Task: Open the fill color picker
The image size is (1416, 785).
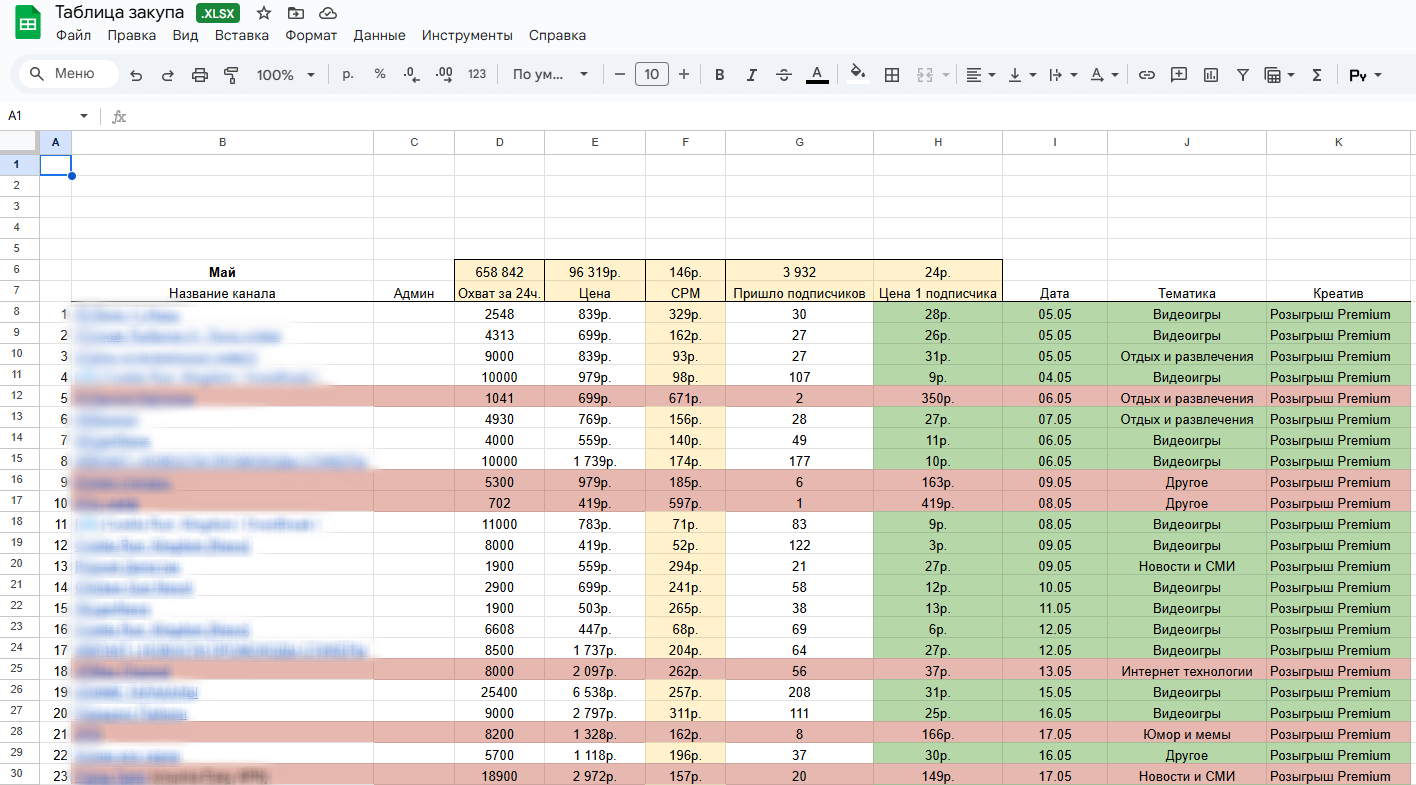Action: tap(857, 73)
